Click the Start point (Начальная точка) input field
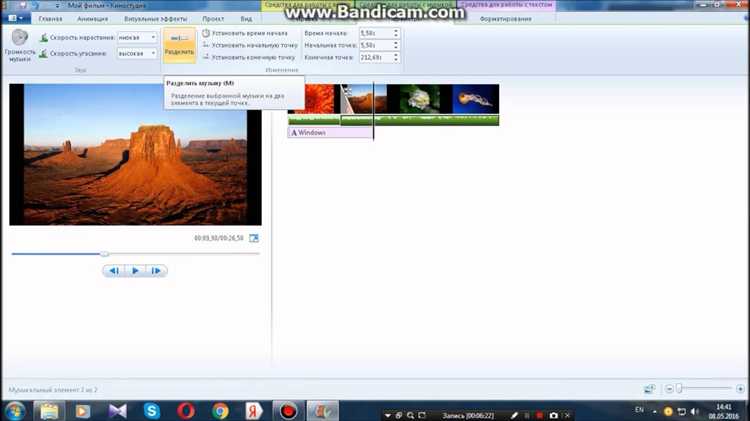The width and height of the screenshot is (750, 421). pos(375,45)
